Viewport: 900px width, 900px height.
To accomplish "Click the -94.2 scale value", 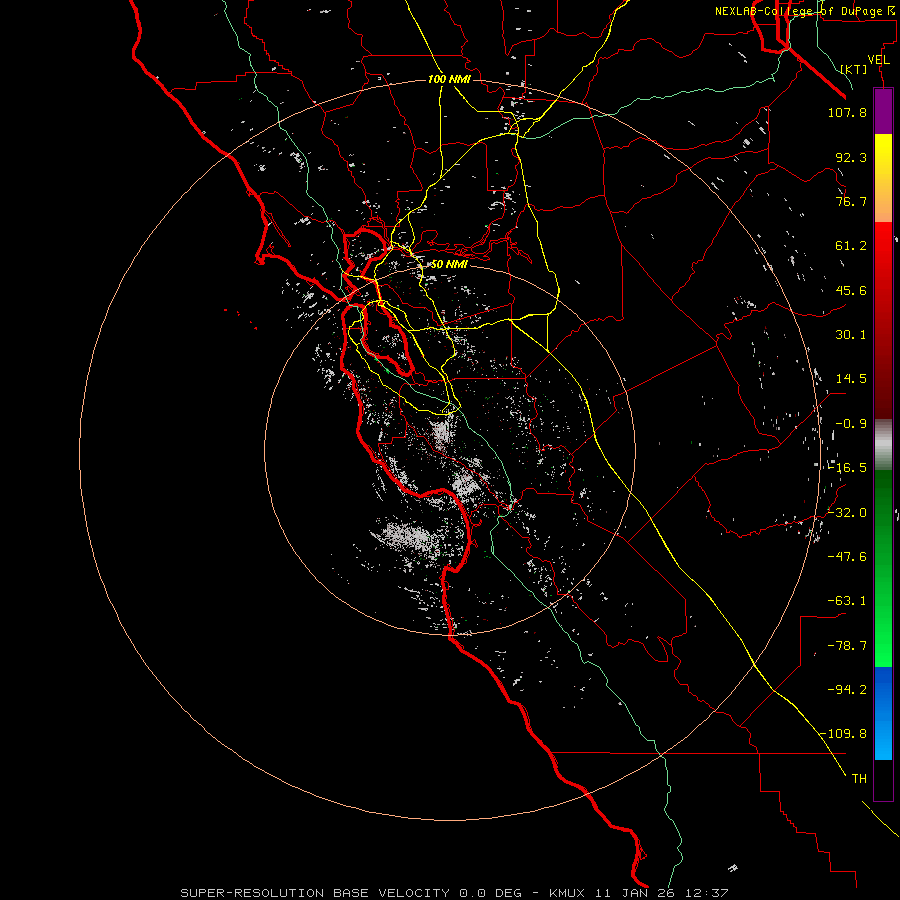I will (847, 689).
